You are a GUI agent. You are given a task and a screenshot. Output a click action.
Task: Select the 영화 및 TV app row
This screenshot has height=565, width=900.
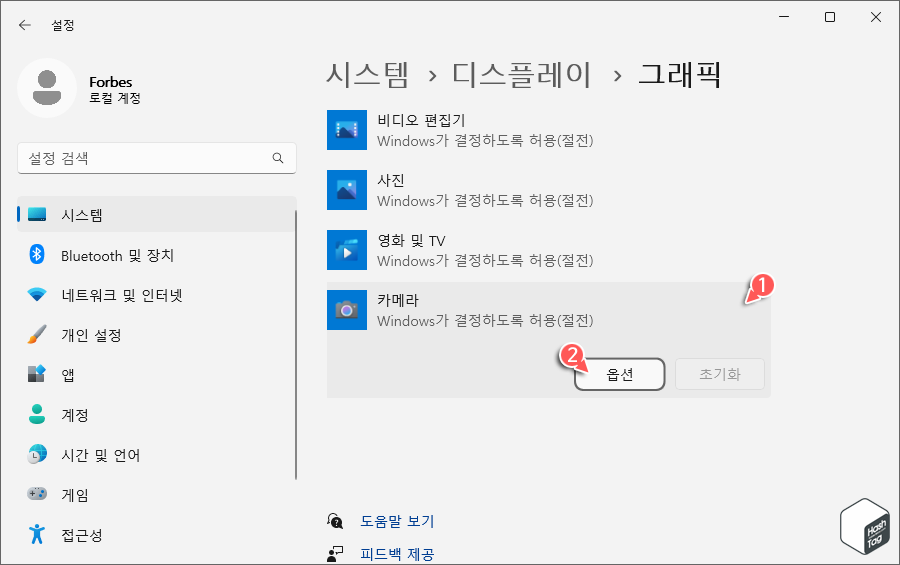549,250
